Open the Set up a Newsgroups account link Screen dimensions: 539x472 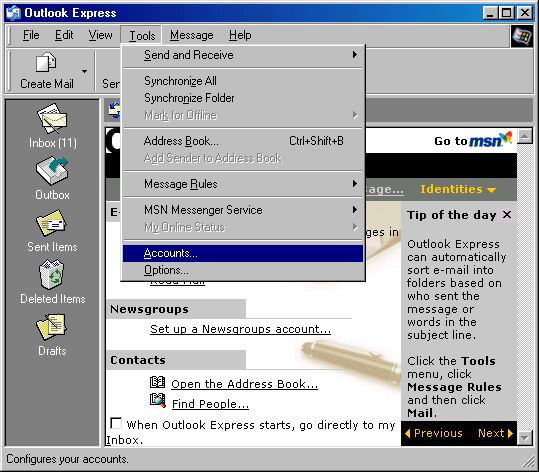(240, 329)
